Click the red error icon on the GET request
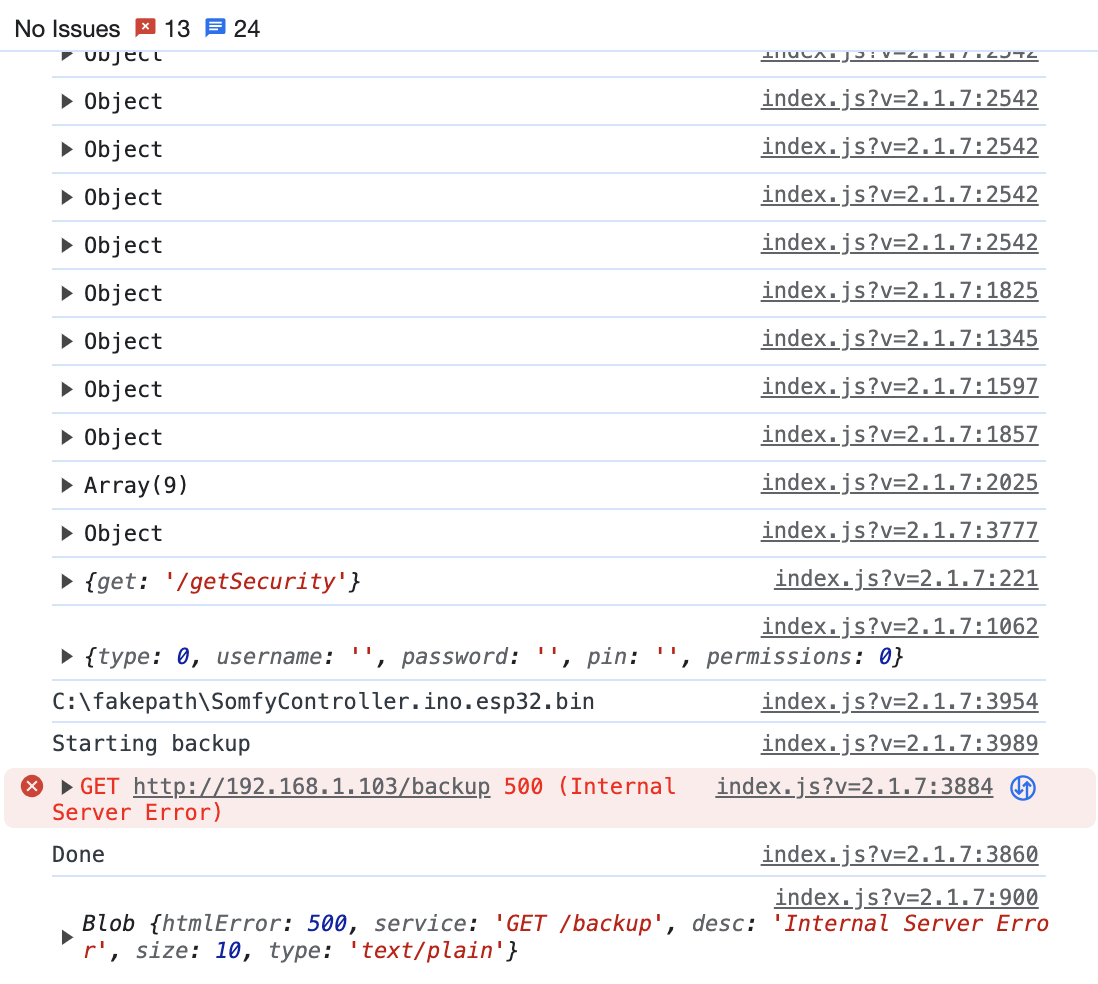Image resolution: width=1098 pixels, height=984 pixels. (31, 786)
